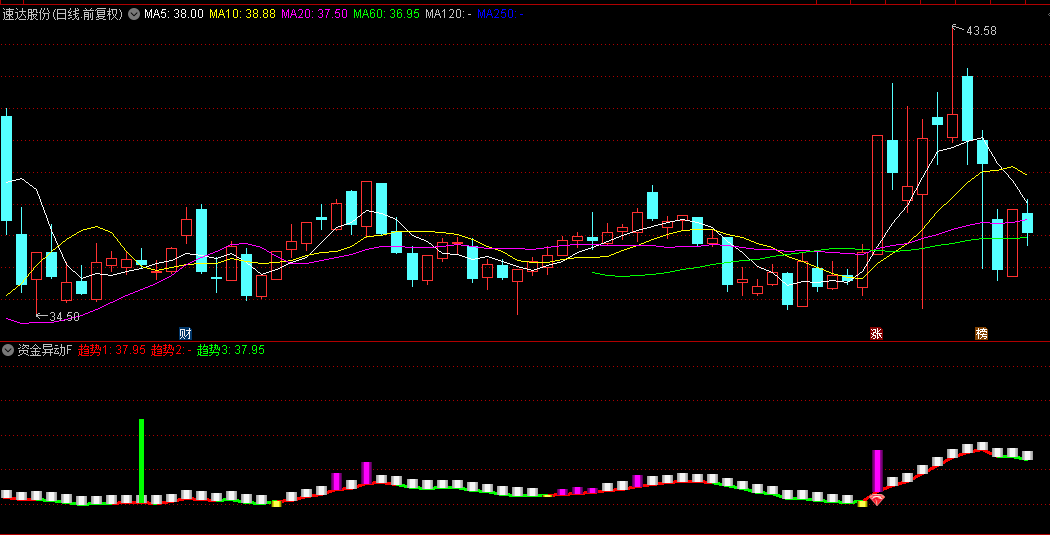
Task: Click the red 涨 limit-up marker
Action: pos(877,333)
